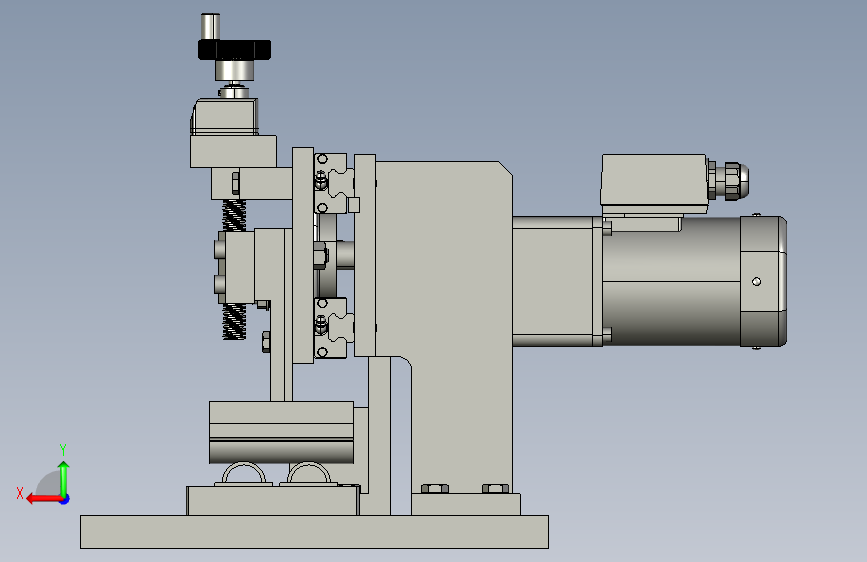Select the black star-shaped hand knob
This screenshot has width=867, height=562.
pyautogui.click(x=234, y=49)
